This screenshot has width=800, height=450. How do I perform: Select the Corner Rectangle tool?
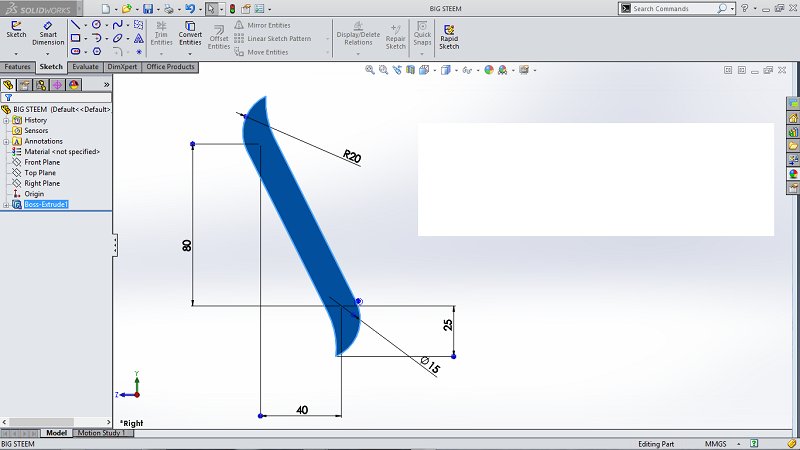(x=75, y=38)
